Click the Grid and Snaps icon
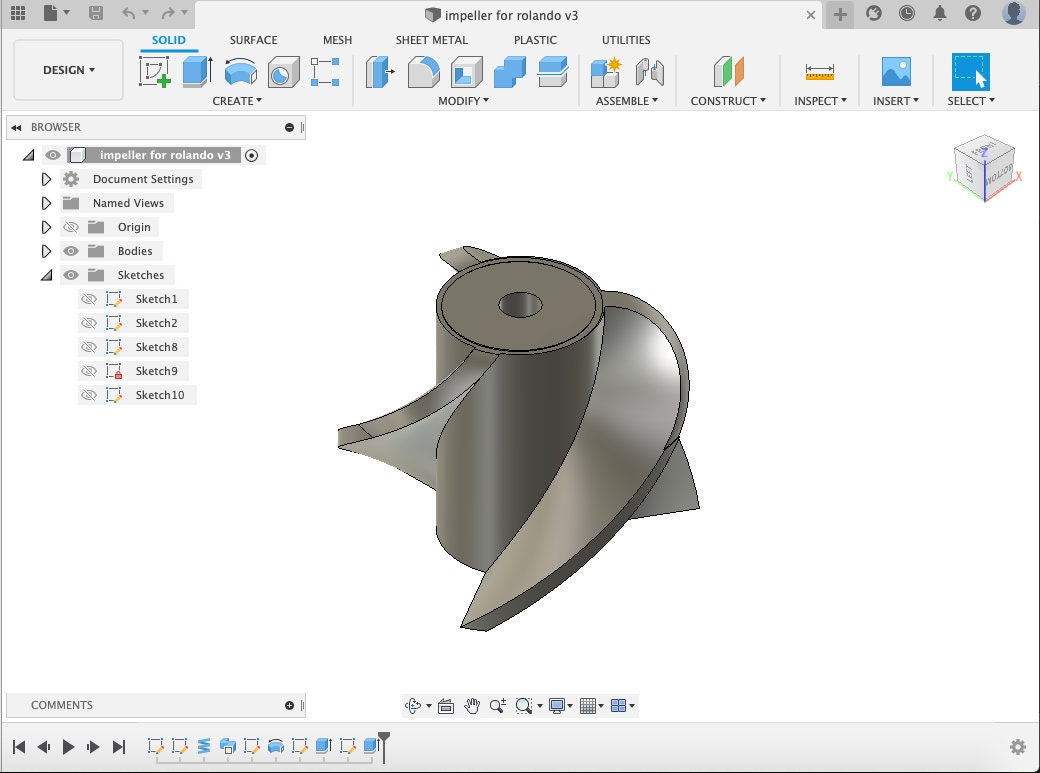 pyautogui.click(x=587, y=706)
